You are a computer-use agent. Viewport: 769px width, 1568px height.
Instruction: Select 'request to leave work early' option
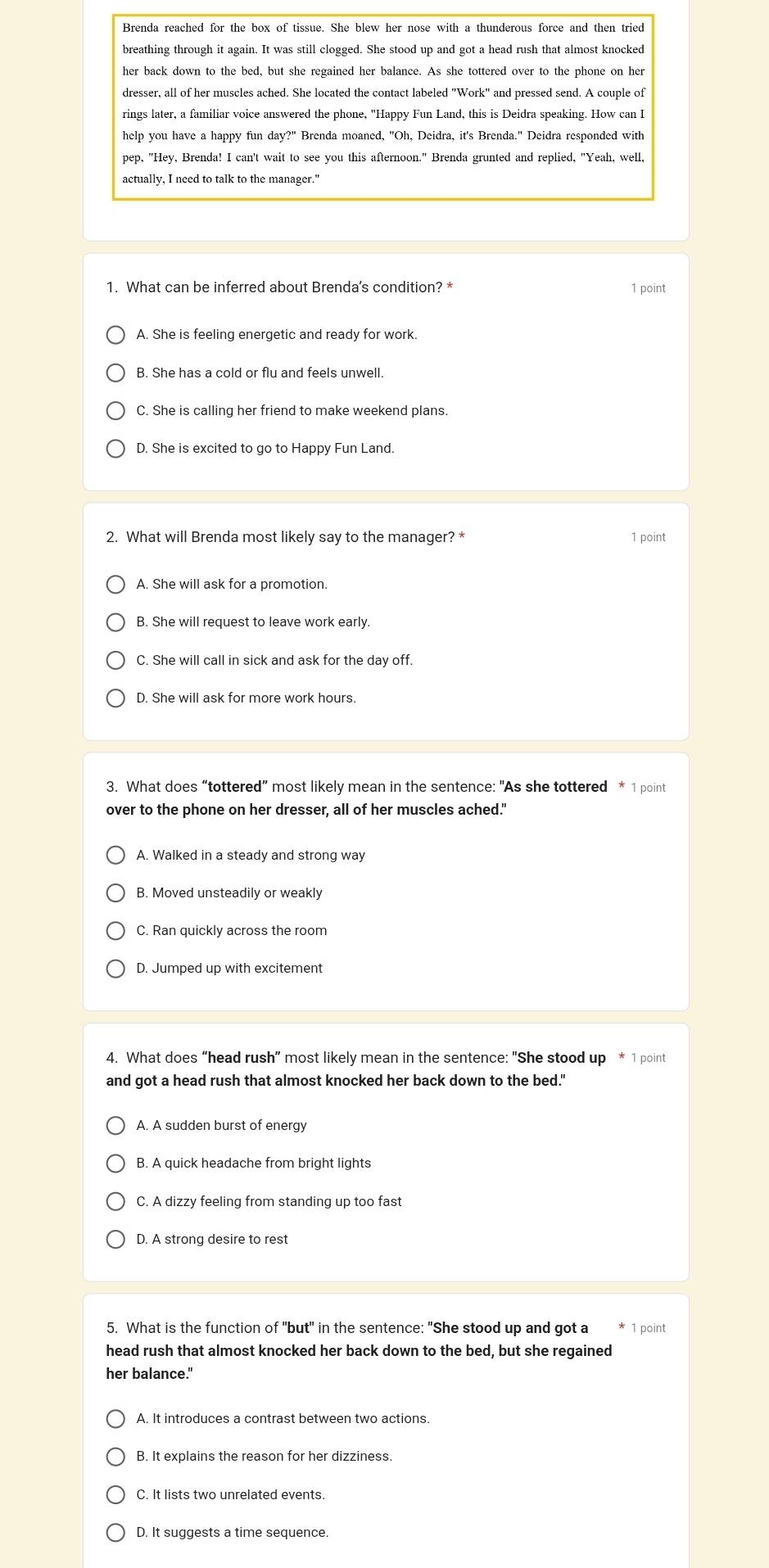click(116, 622)
